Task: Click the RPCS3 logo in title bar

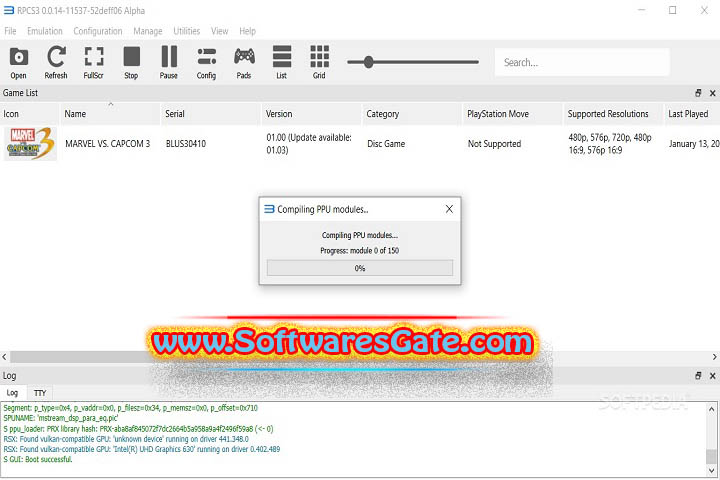Action: pyautogui.click(x=9, y=10)
